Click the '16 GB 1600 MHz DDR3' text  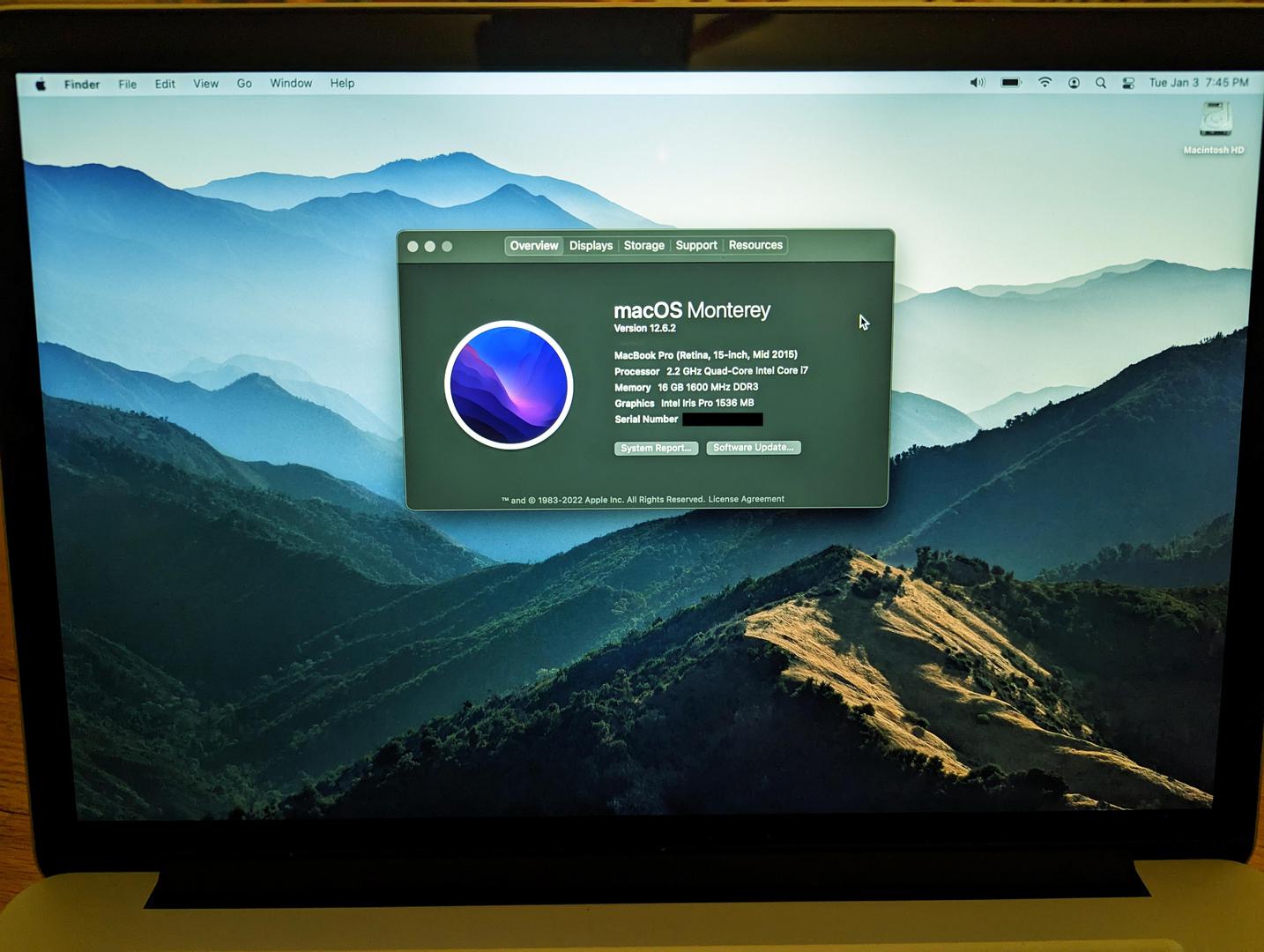pyautogui.click(x=708, y=387)
